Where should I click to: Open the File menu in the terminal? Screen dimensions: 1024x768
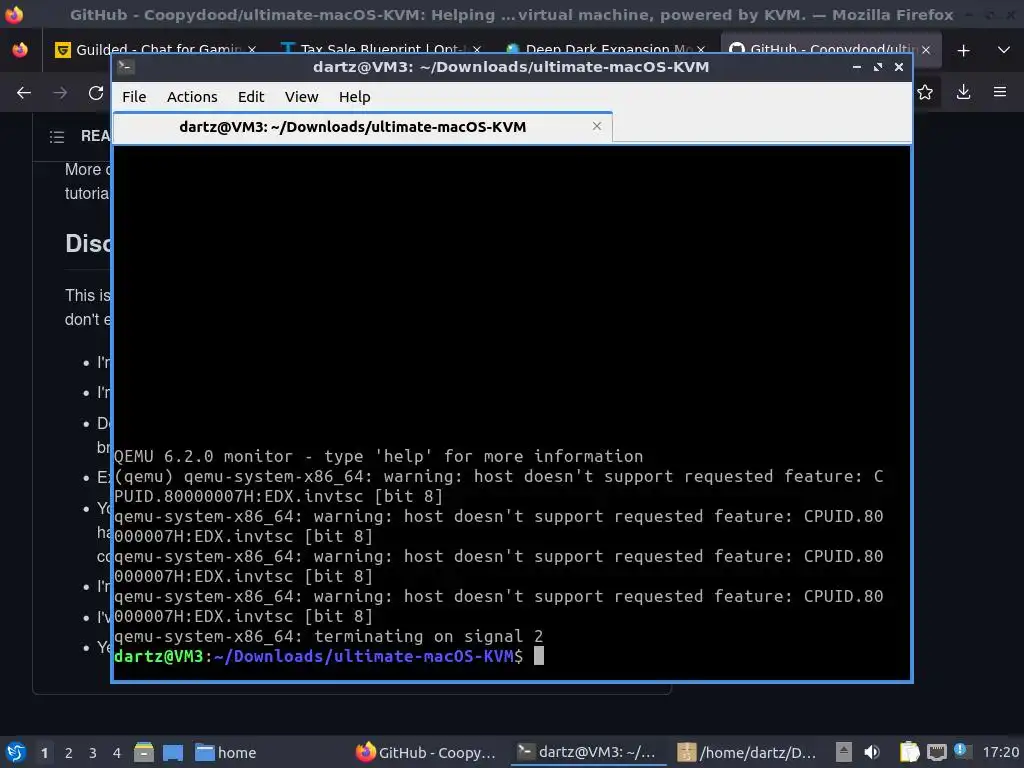pyautogui.click(x=134, y=97)
